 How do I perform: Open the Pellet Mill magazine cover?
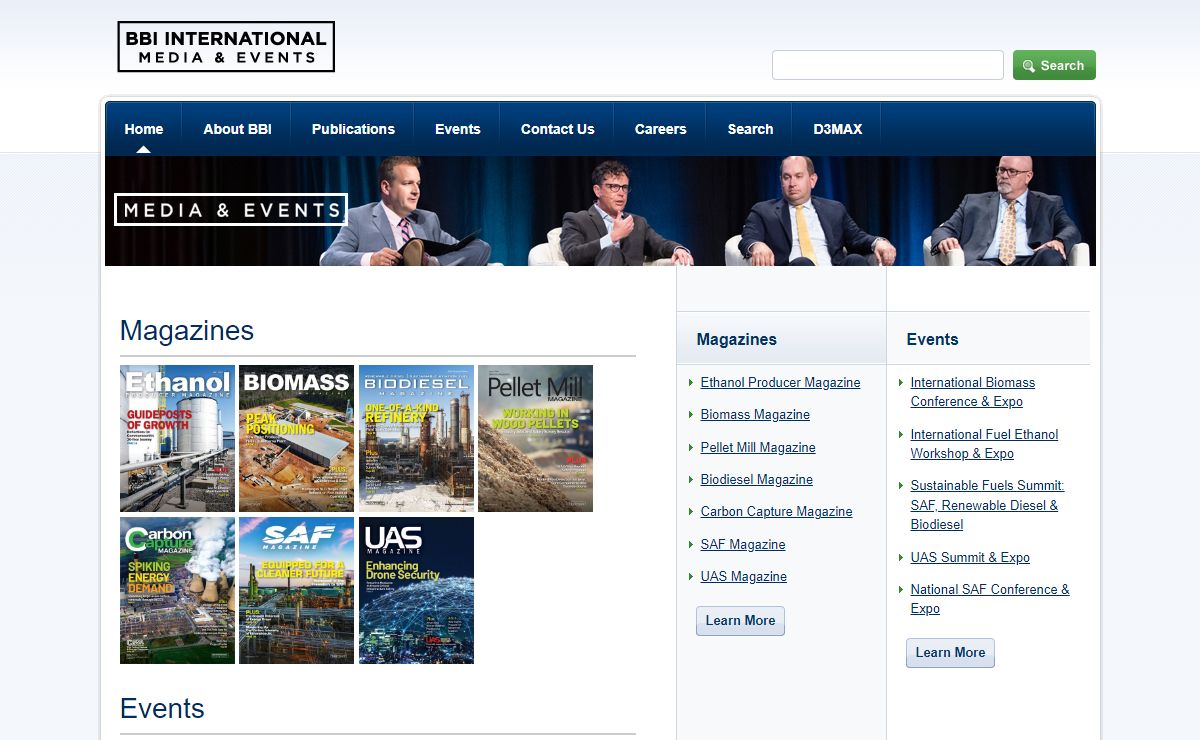(x=535, y=438)
